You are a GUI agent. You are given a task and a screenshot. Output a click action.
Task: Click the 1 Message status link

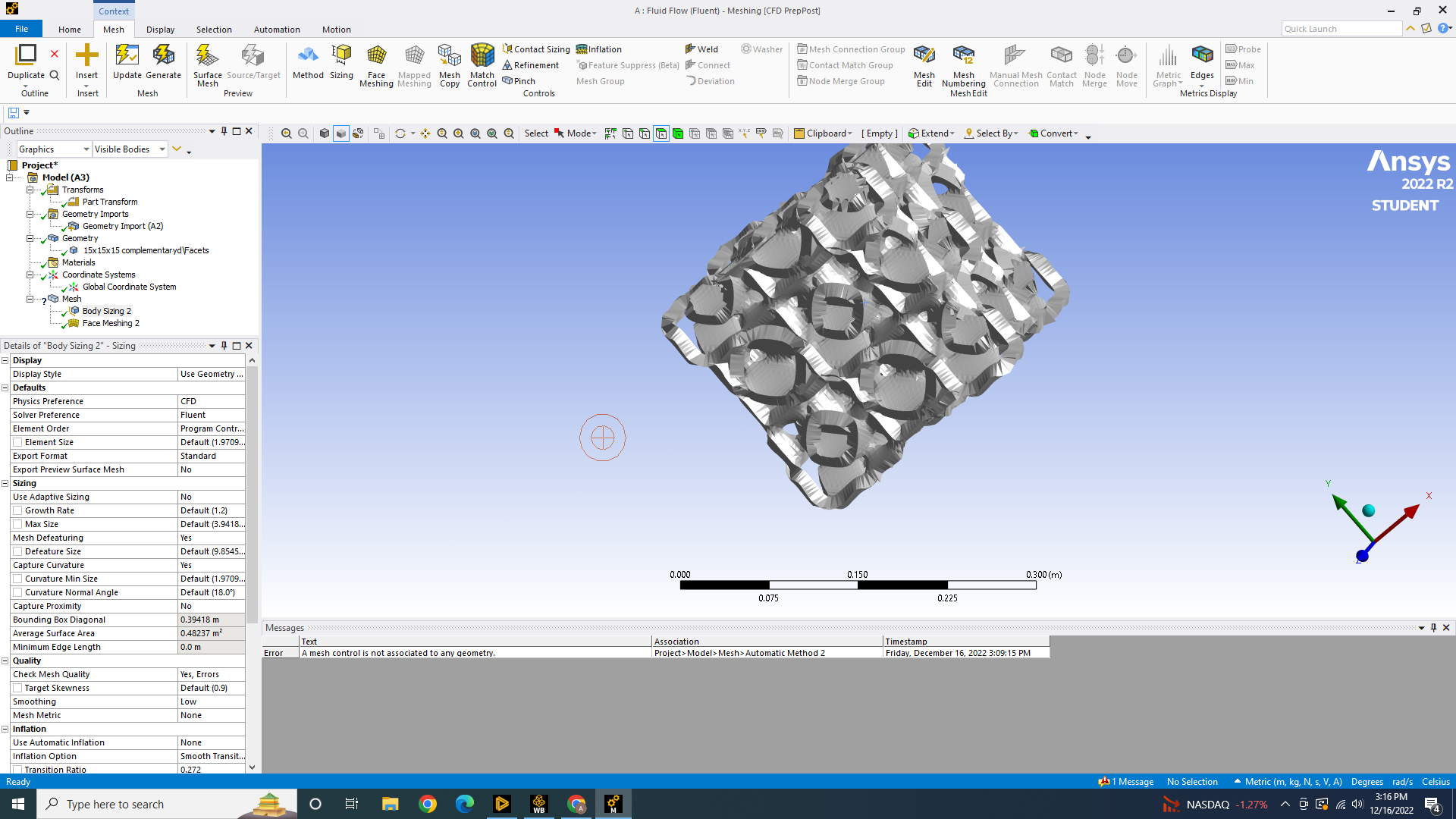pos(1126,782)
